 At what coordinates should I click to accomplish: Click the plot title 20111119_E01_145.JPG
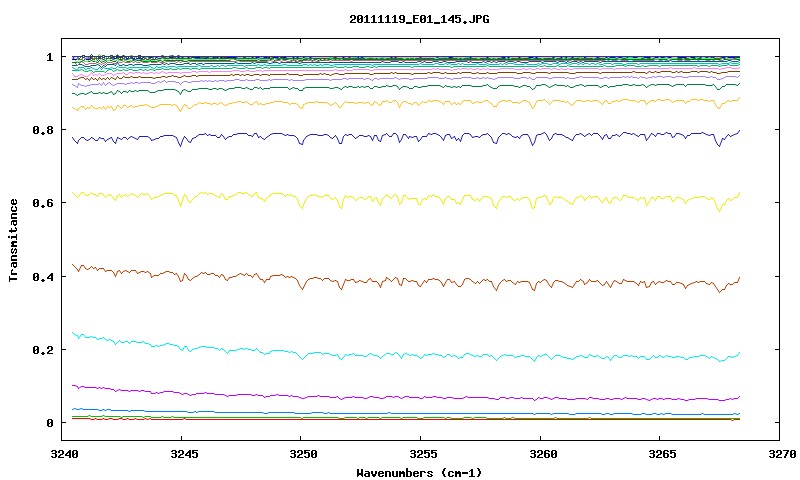(x=419, y=19)
